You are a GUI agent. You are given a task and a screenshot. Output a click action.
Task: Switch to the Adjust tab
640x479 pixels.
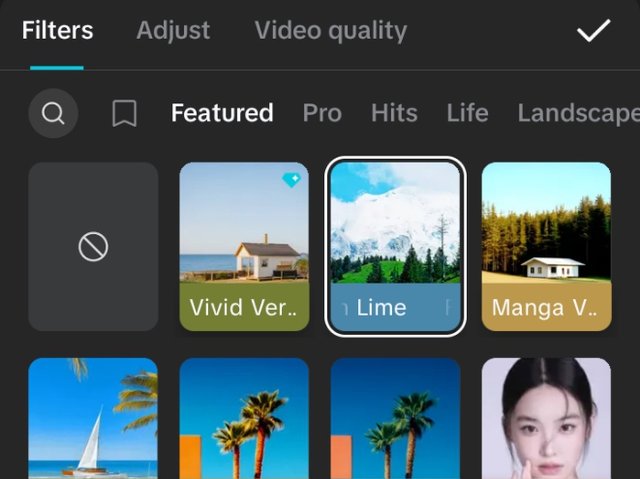point(173,31)
